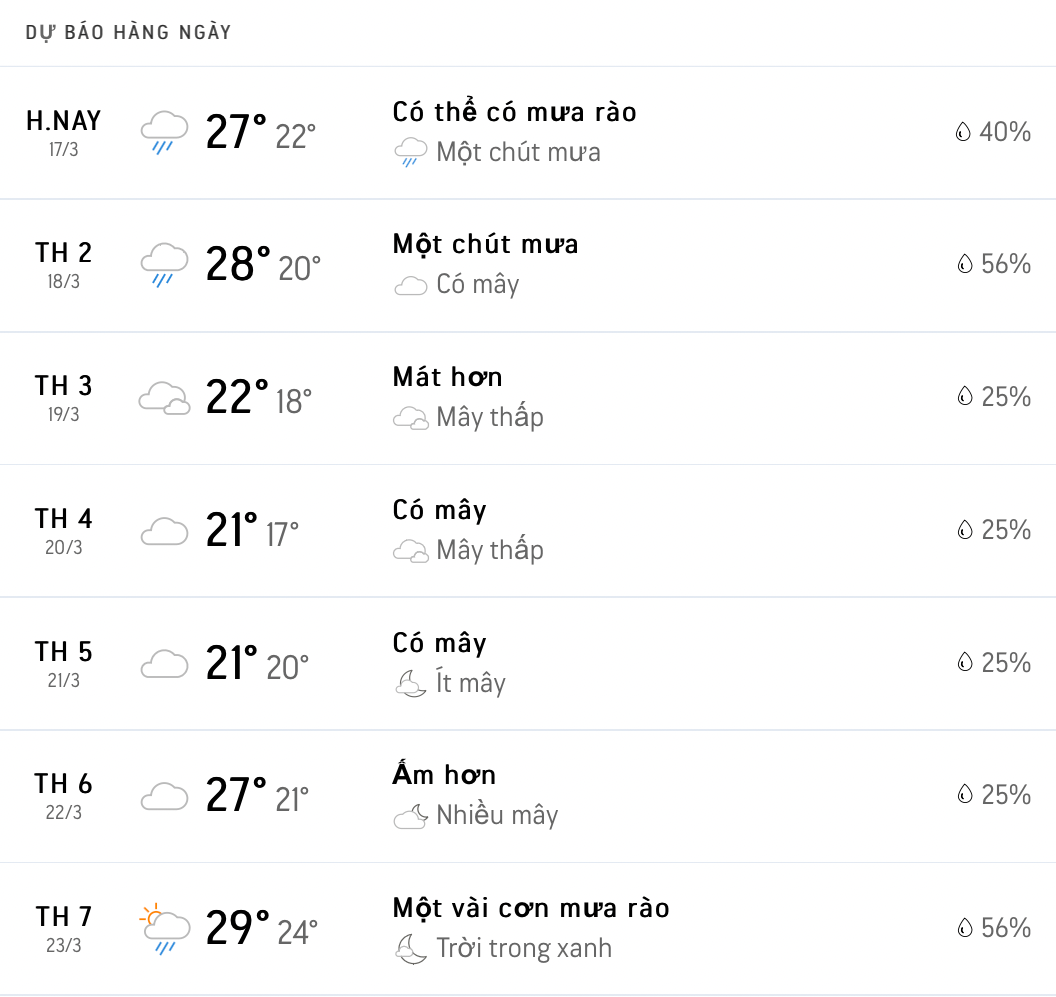Click the TH 3 low clouds icon
This screenshot has width=1056, height=997.
(164, 397)
